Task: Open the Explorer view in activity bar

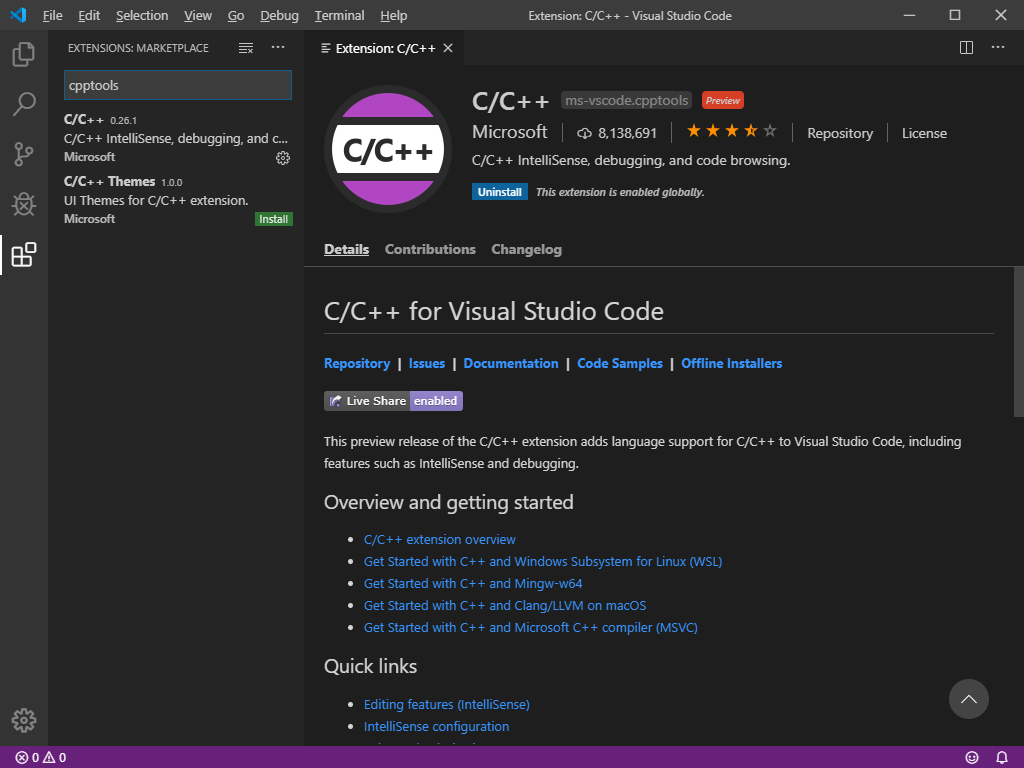Action: [x=24, y=54]
